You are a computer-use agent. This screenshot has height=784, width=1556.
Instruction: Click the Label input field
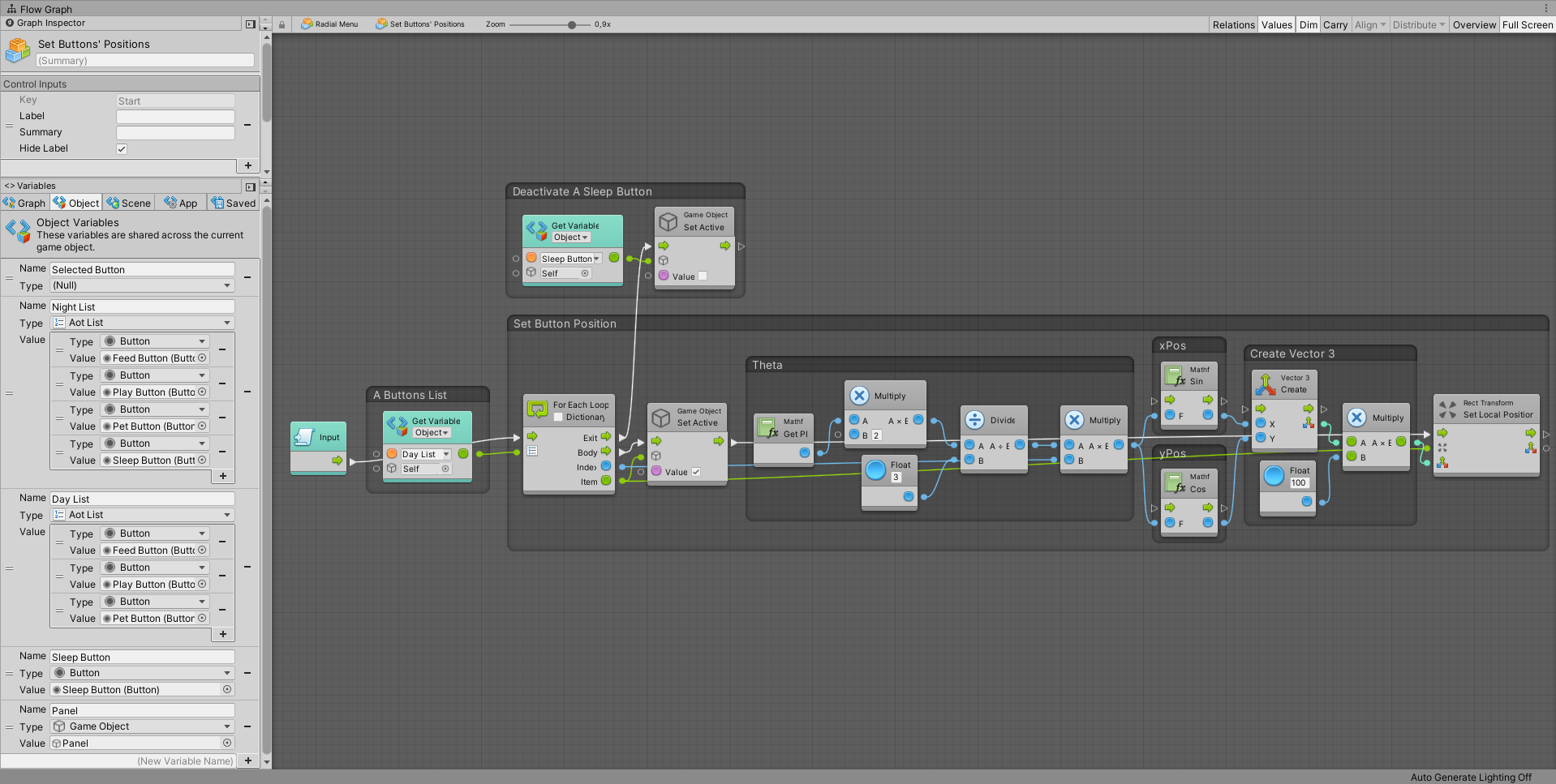click(x=175, y=117)
